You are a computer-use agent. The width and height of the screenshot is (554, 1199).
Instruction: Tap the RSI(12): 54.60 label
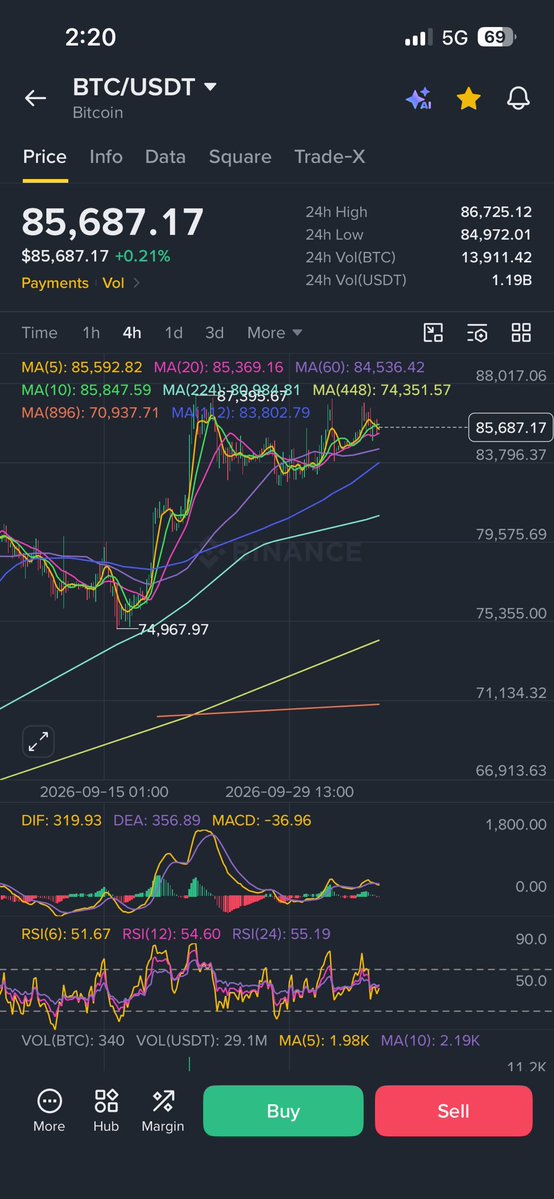(x=171, y=934)
